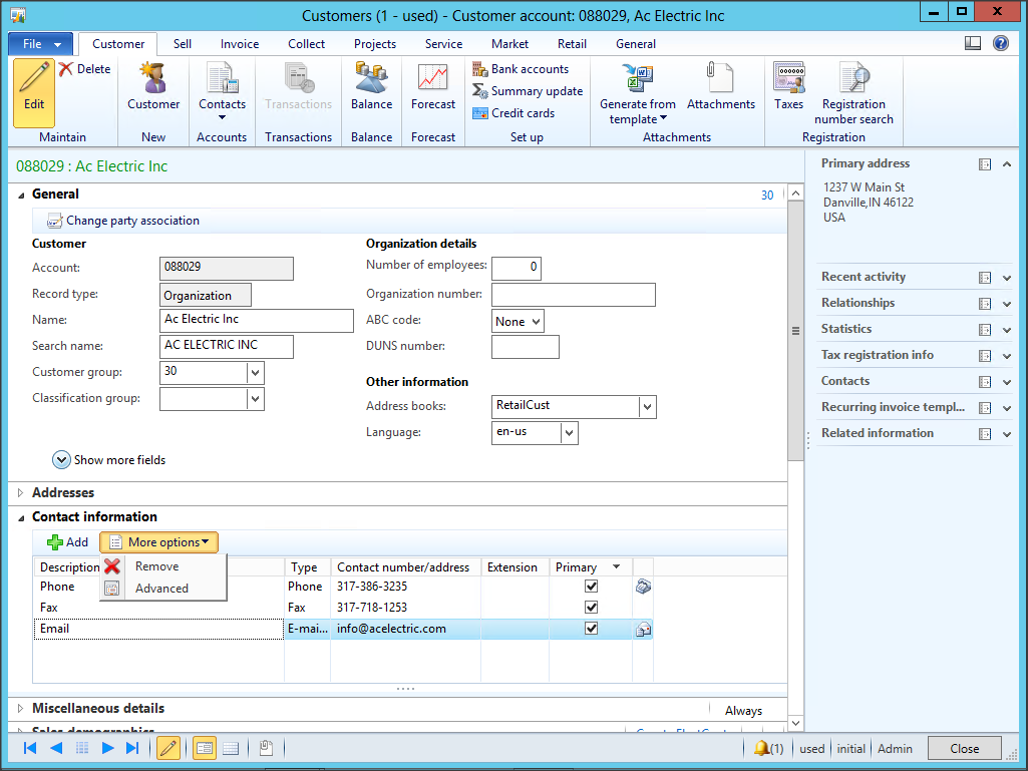
Task: Click Change party association
Action: 132,221
